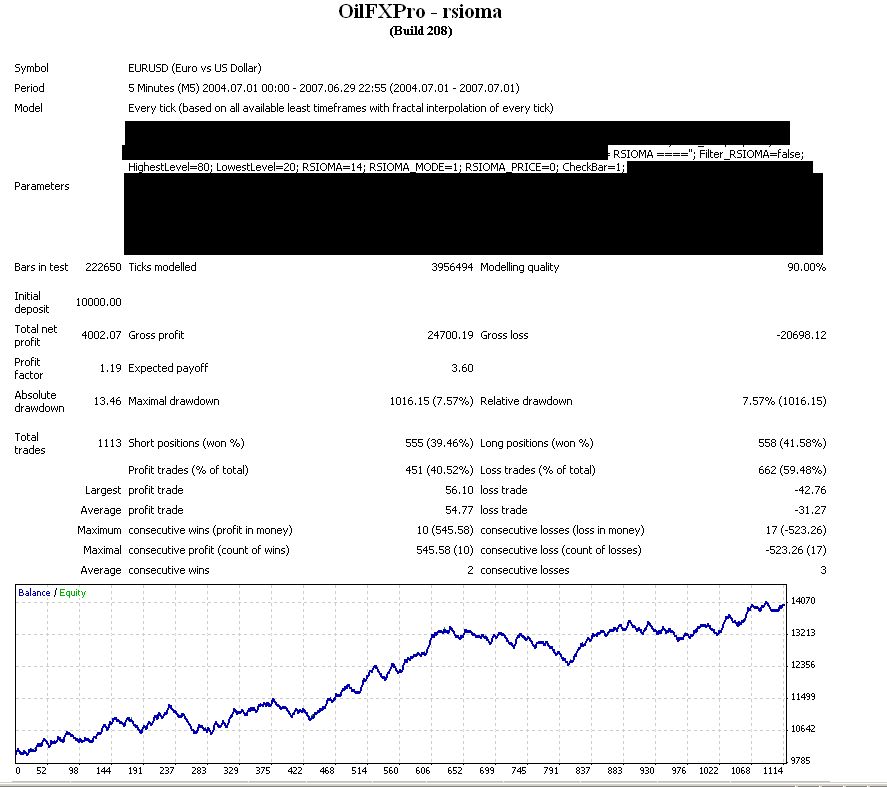Viewport: 887px width, 787px height.
Task: Click the 'Expected payoff' label
Action: (x=168, y=368)
